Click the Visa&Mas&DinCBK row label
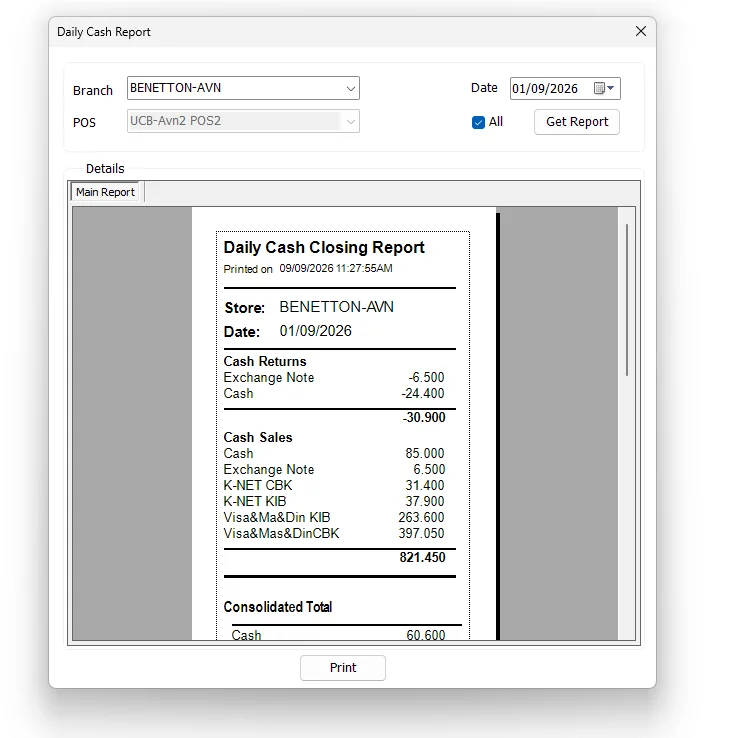The width and height of the screenshot is (740, 738). [x=281, y=534]
